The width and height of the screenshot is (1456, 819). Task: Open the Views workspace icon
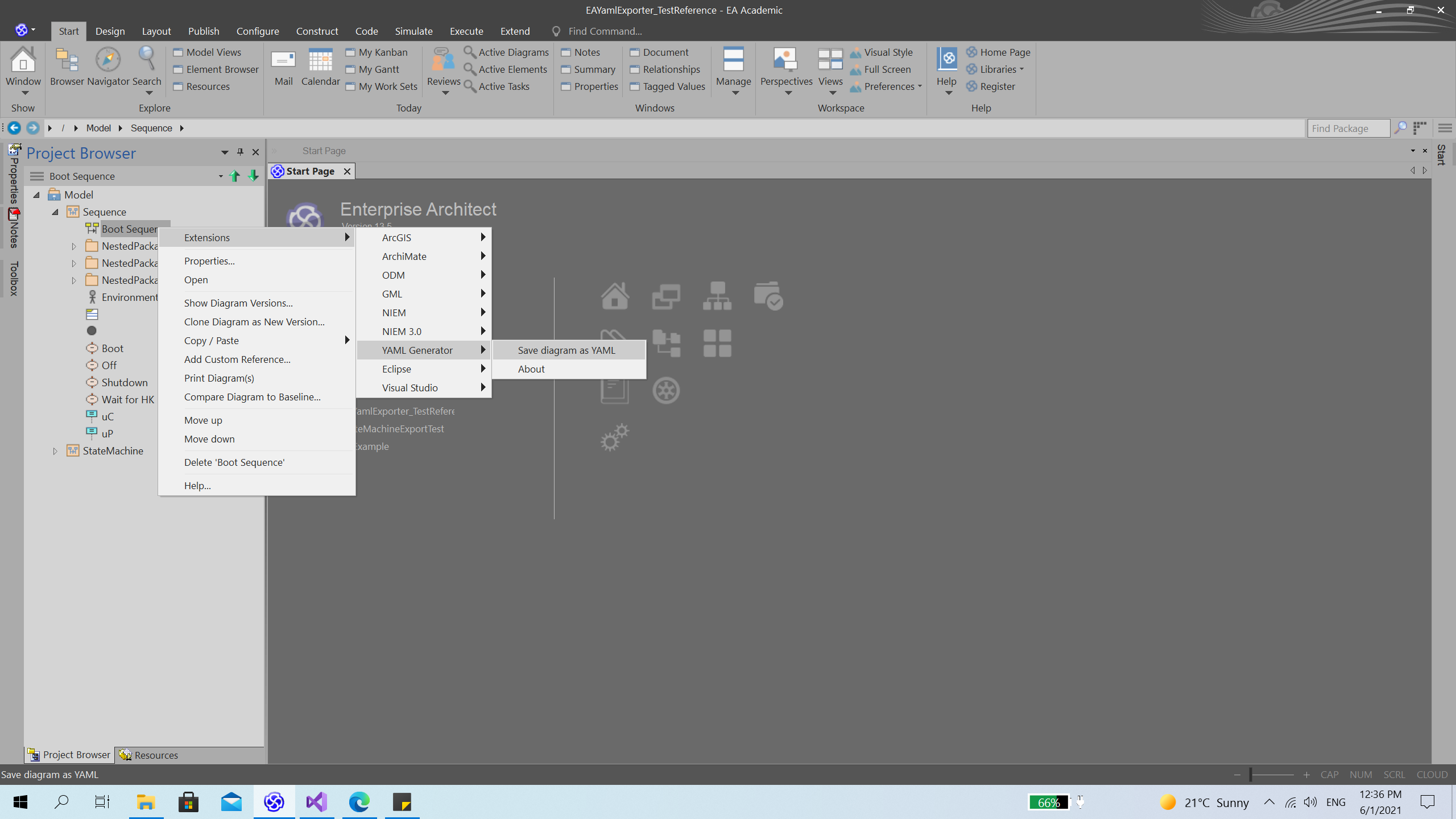click(x=830, y=60)
